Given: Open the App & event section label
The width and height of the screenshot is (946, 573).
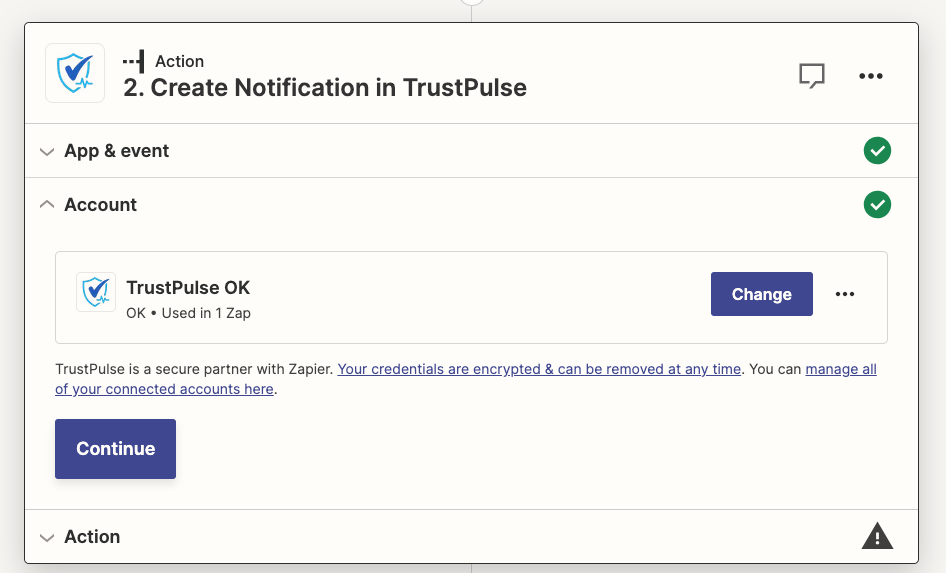Looking at the screenshot, I should tap(116, 151).
